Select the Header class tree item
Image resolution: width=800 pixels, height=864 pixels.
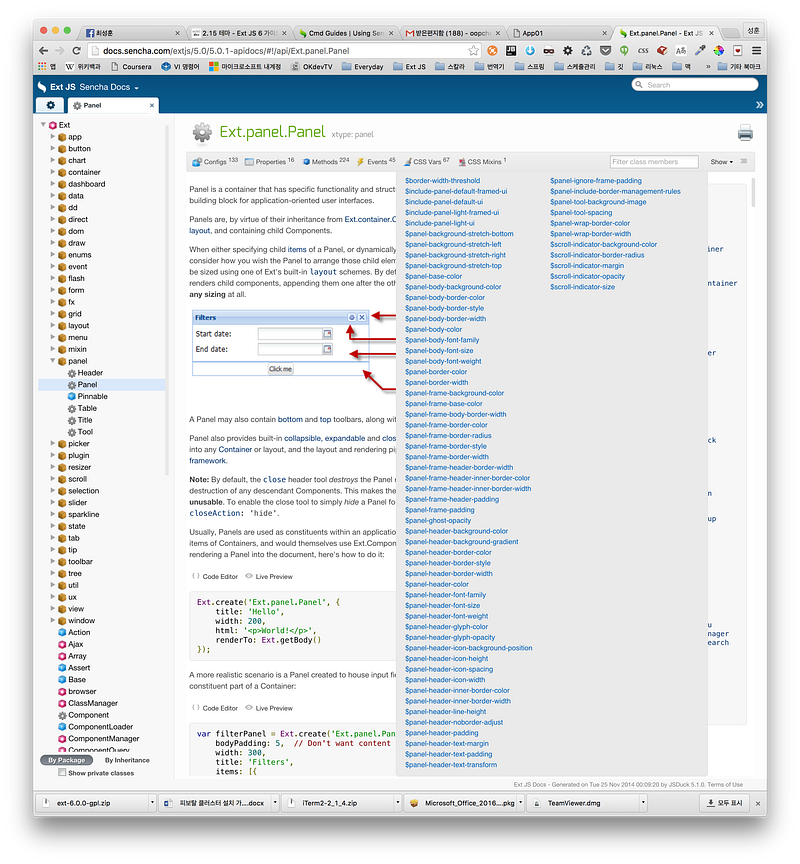(90, 373)
